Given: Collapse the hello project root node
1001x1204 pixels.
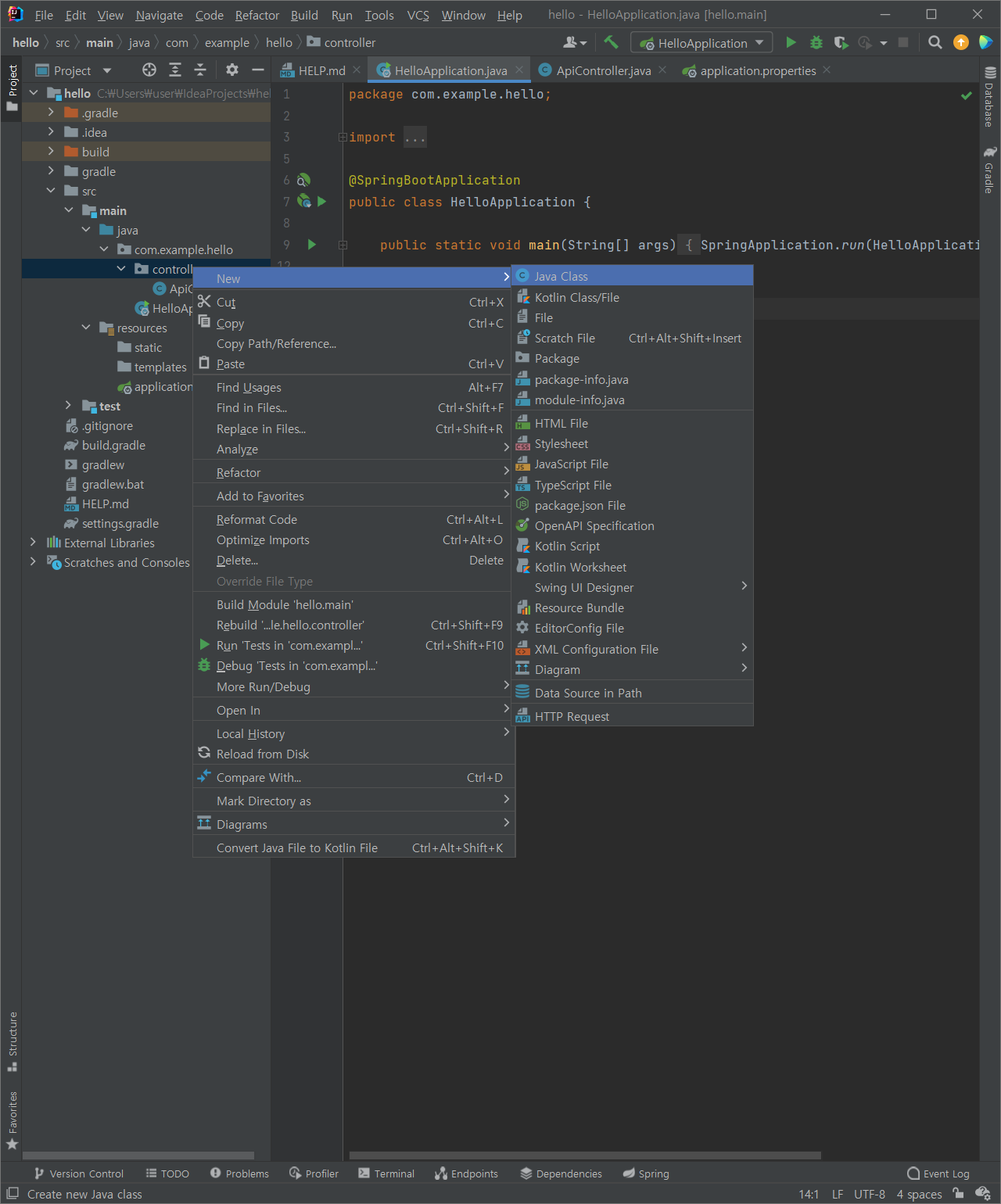Looking at the screenshot, I should [34, 93].
